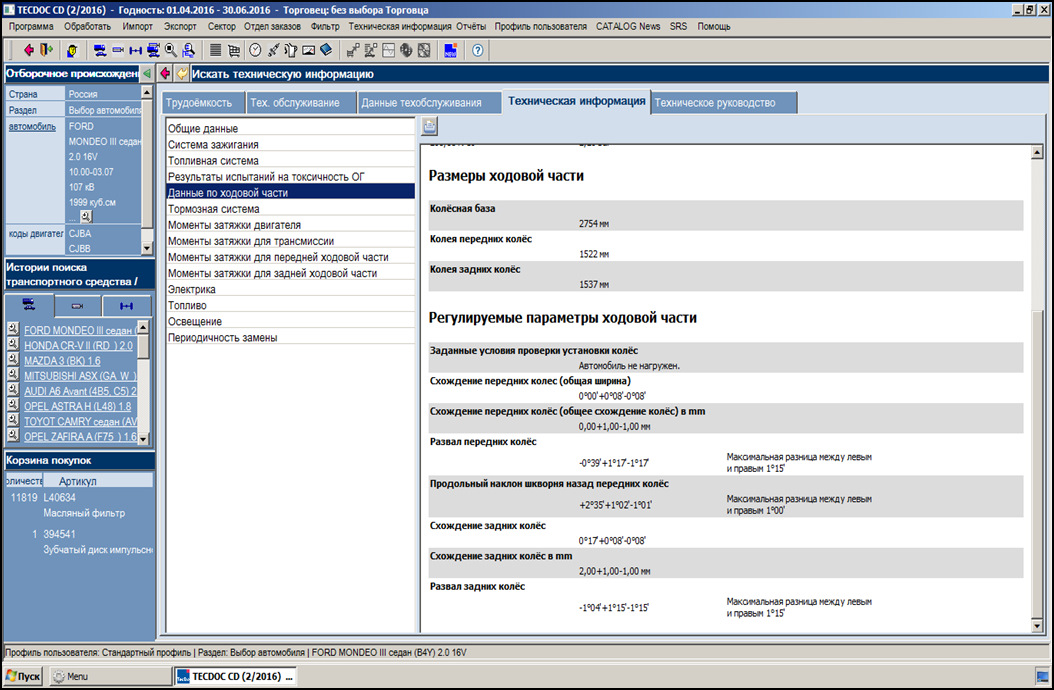Click scroll-down arrow of technical data pane
Screen dimensions: 1054x690
1037,626
